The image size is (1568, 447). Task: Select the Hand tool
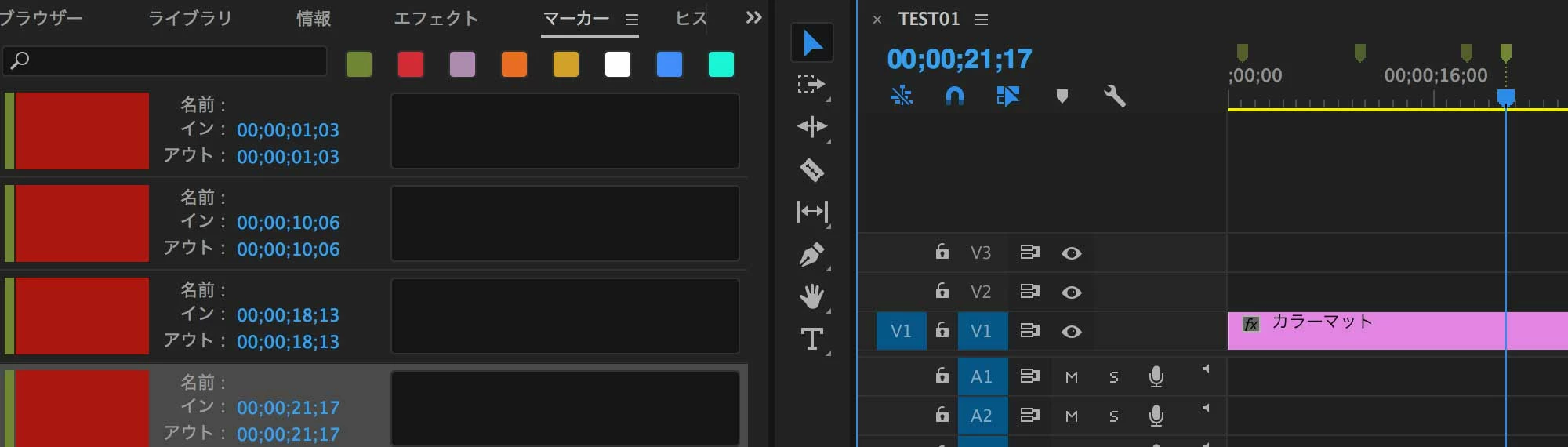tap(811, 296)
